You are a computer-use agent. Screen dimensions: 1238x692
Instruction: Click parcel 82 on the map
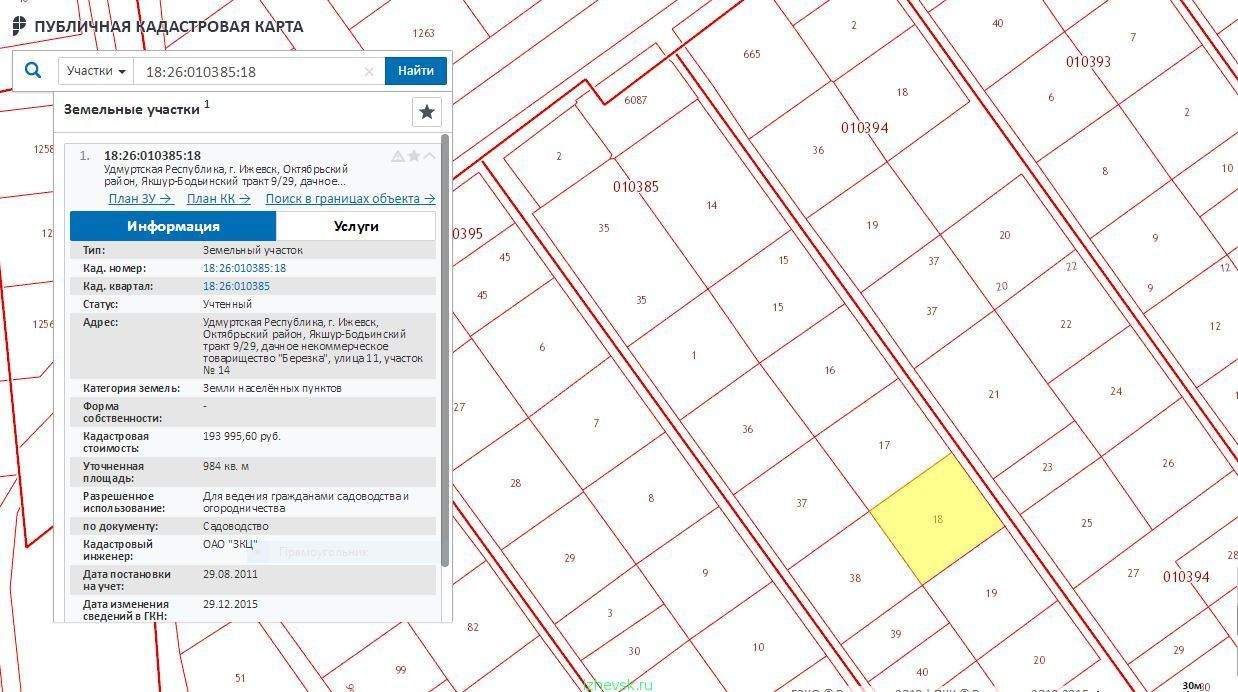473,627
